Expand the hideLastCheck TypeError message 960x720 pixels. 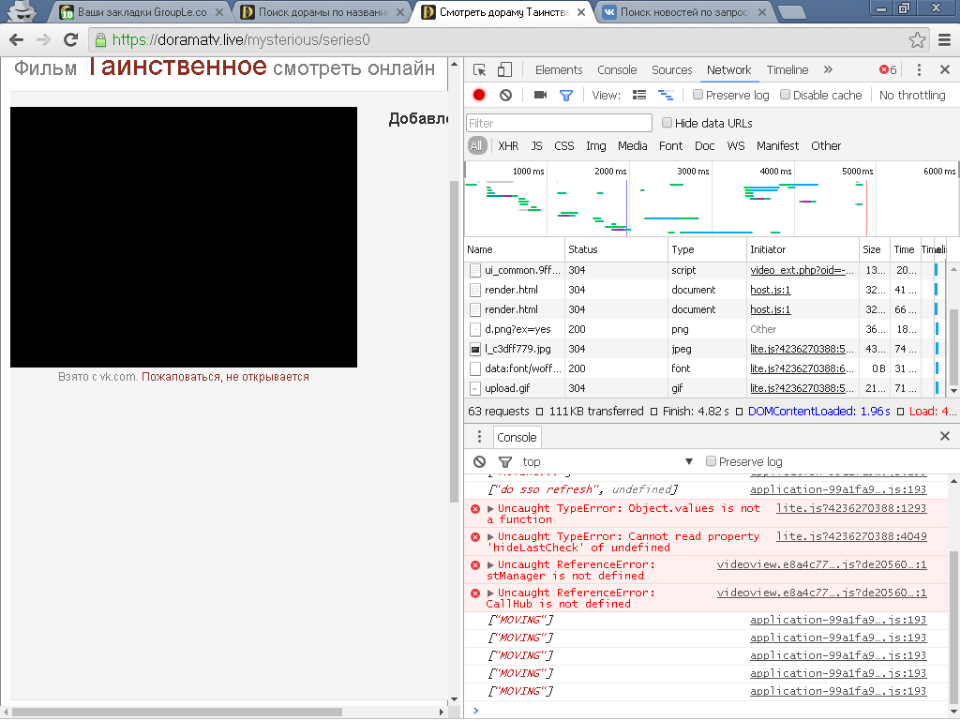click(490, 536)
